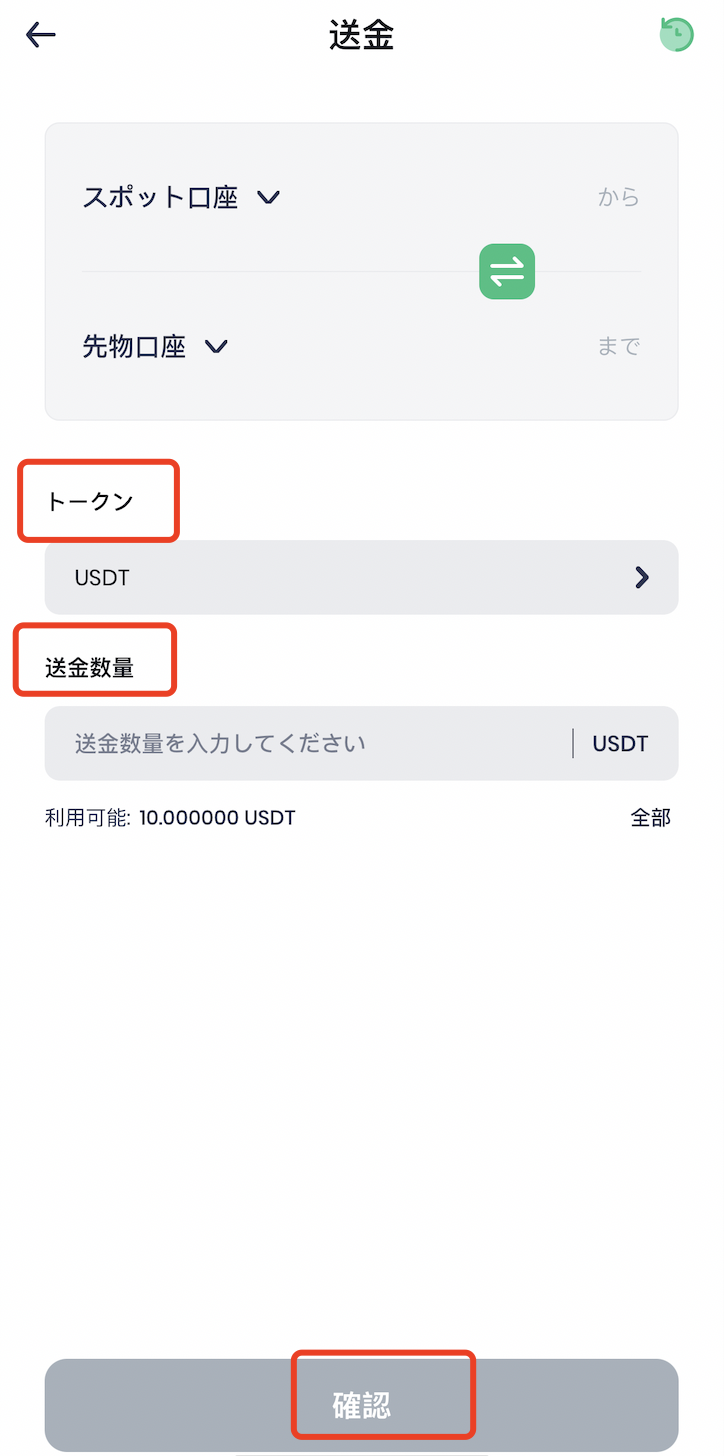Click the トークン section label
724x1456 pixels.
point(90,502)
